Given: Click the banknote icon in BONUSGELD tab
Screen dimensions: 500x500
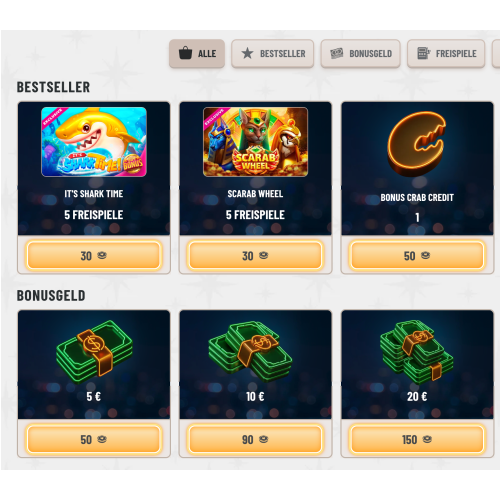Looking at the screenshot, I should [336, 53].
